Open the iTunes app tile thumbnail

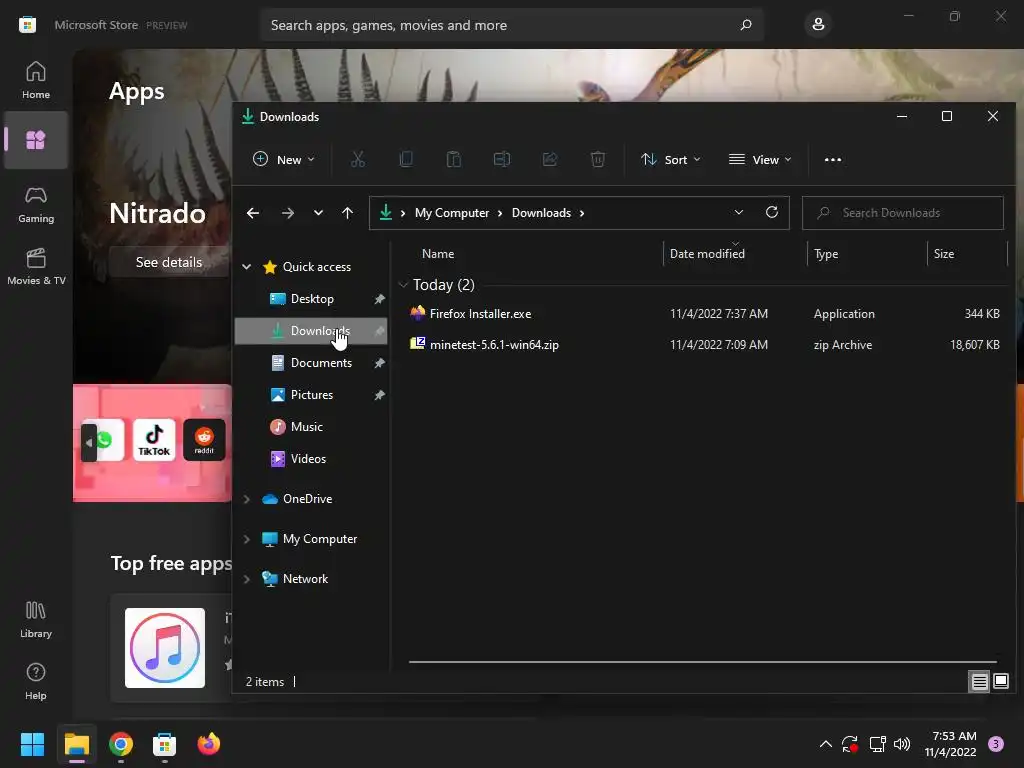(x=165, y=648)
